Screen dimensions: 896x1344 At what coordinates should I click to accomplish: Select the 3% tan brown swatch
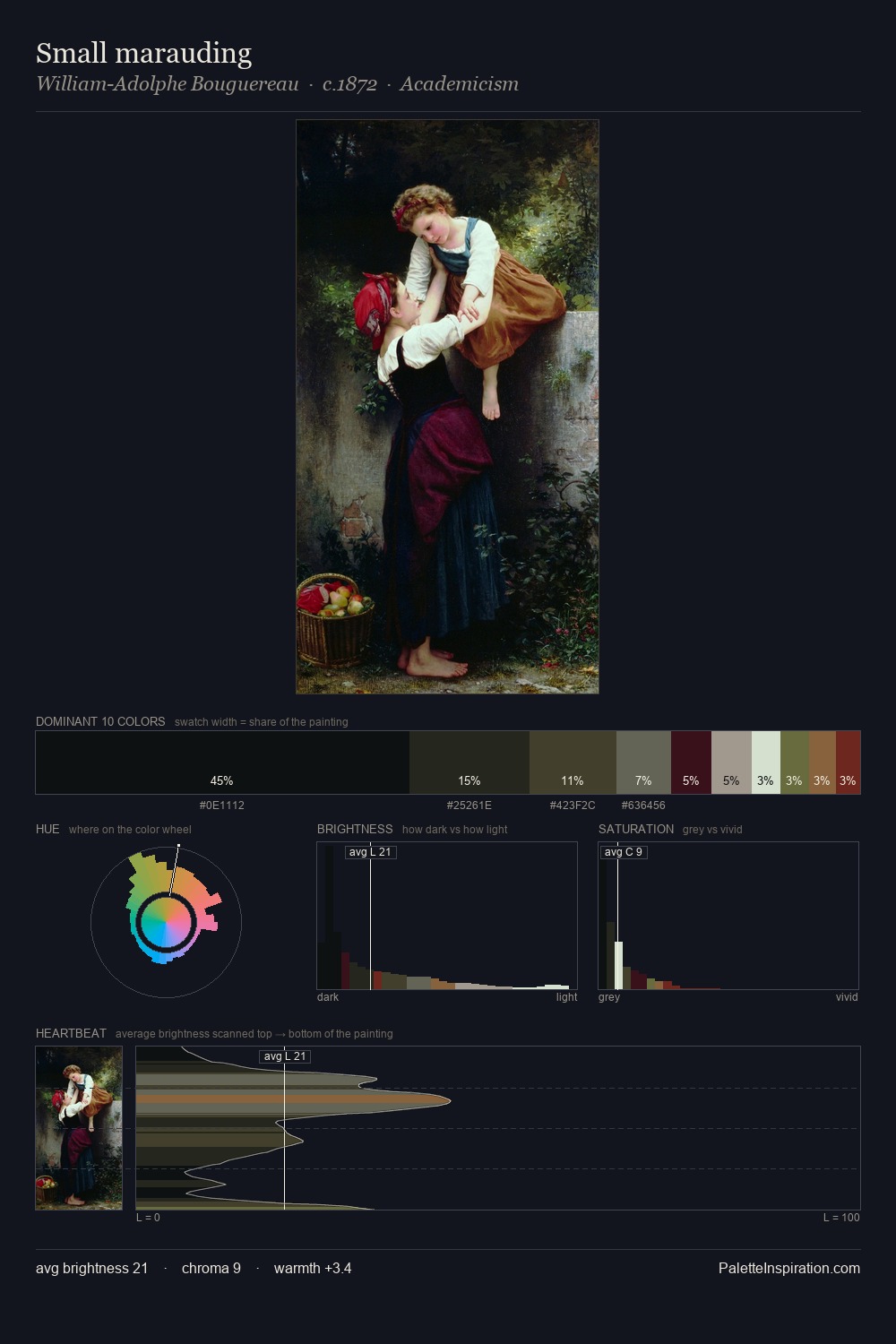pos(823,762)
